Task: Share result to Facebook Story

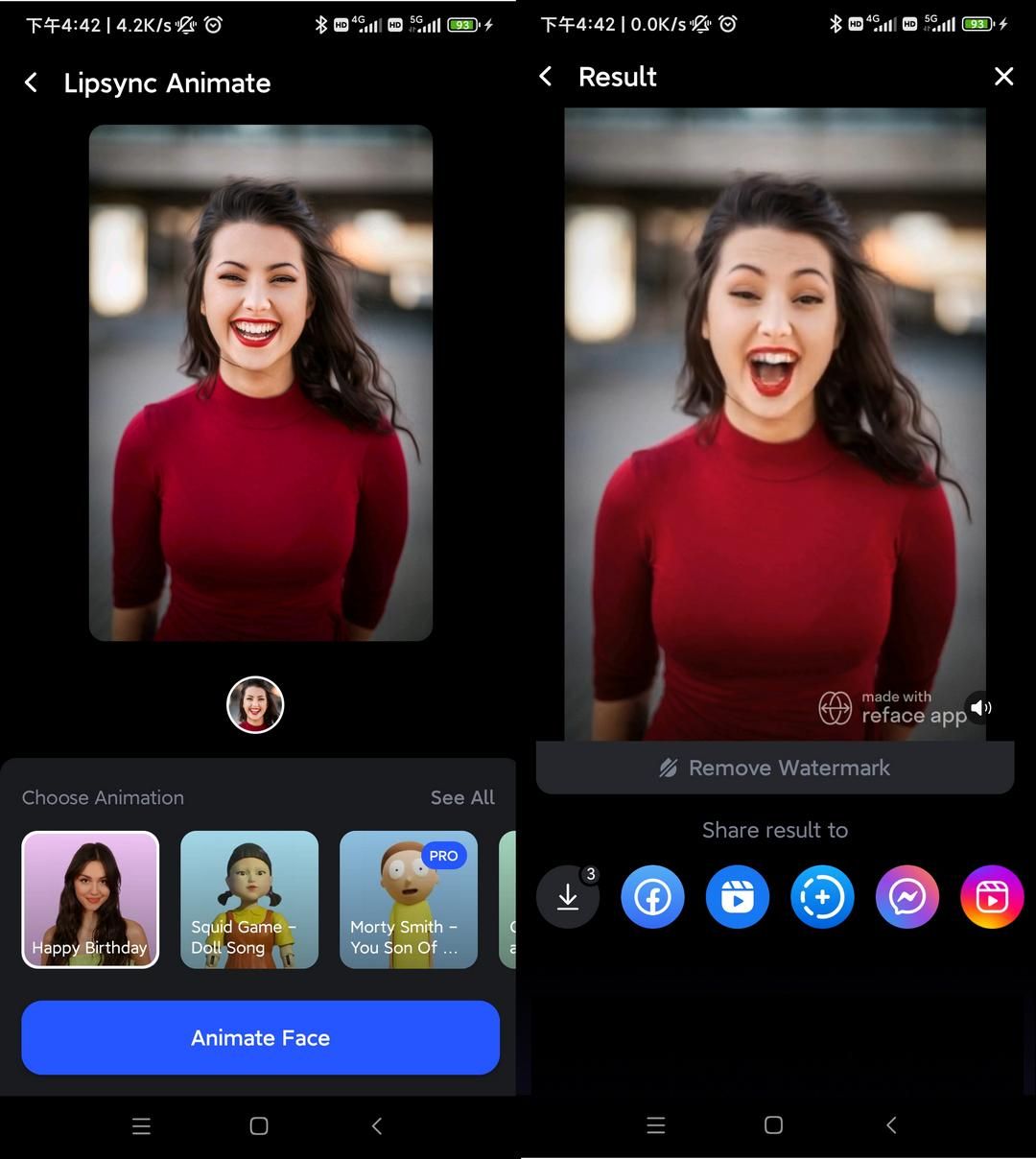Action: click(822, 897)
